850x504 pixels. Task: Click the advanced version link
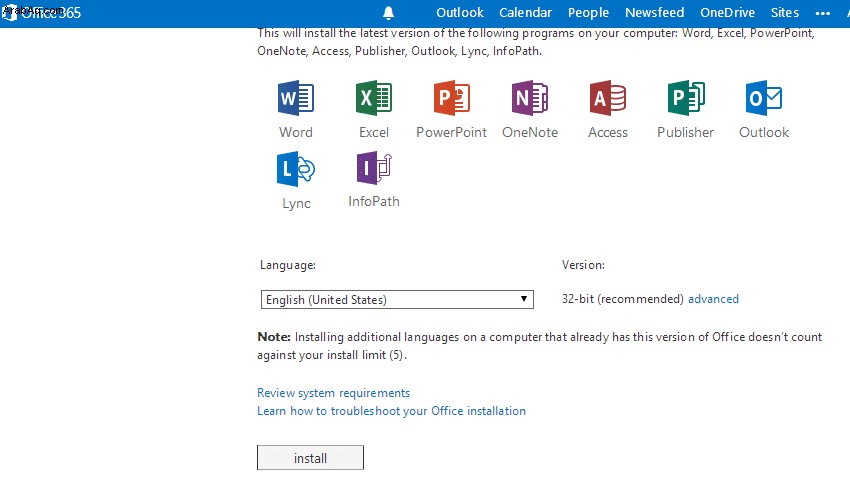[x=713, y=299]
